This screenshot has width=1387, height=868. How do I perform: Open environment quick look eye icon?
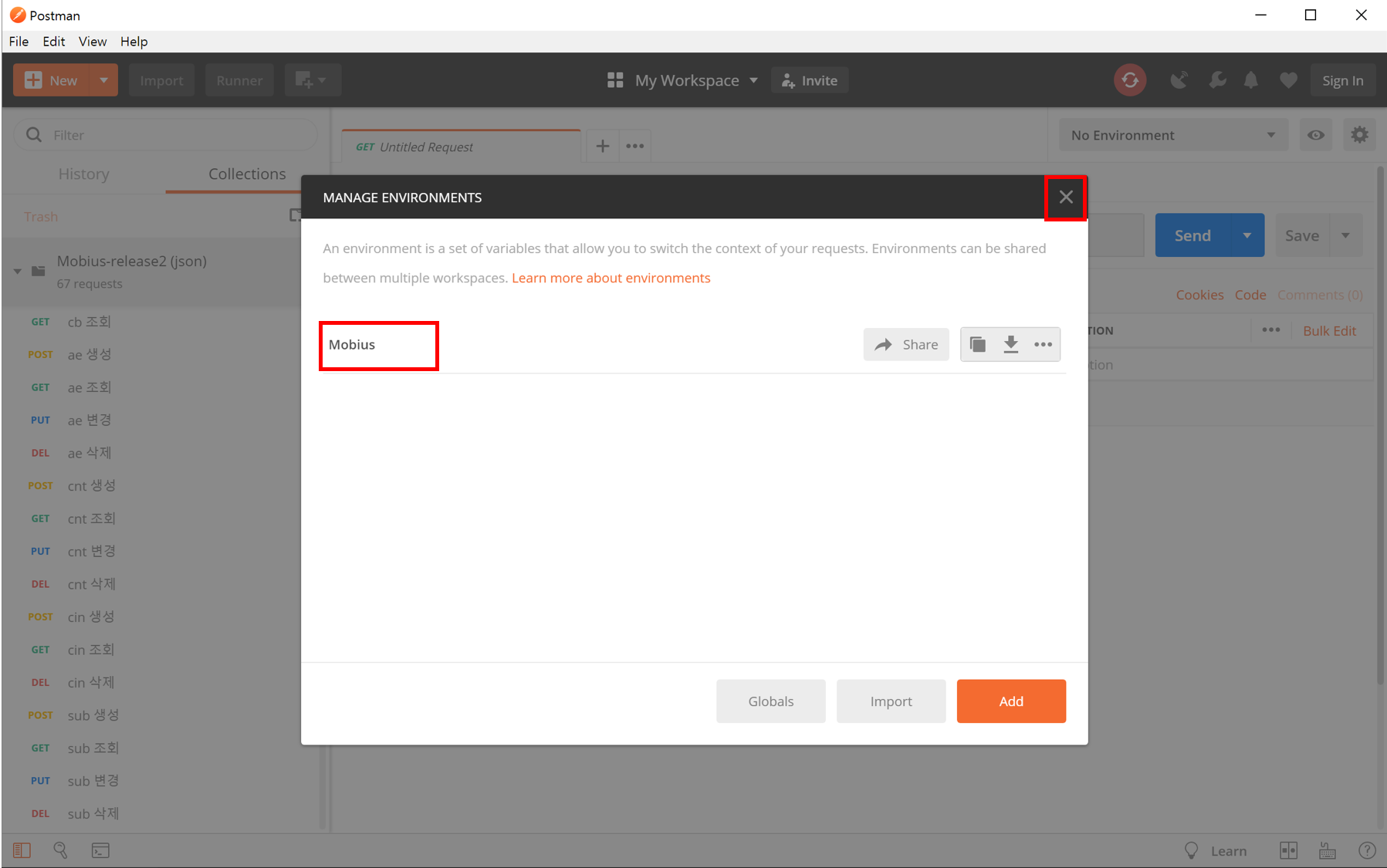click(x=1316, y=135)
